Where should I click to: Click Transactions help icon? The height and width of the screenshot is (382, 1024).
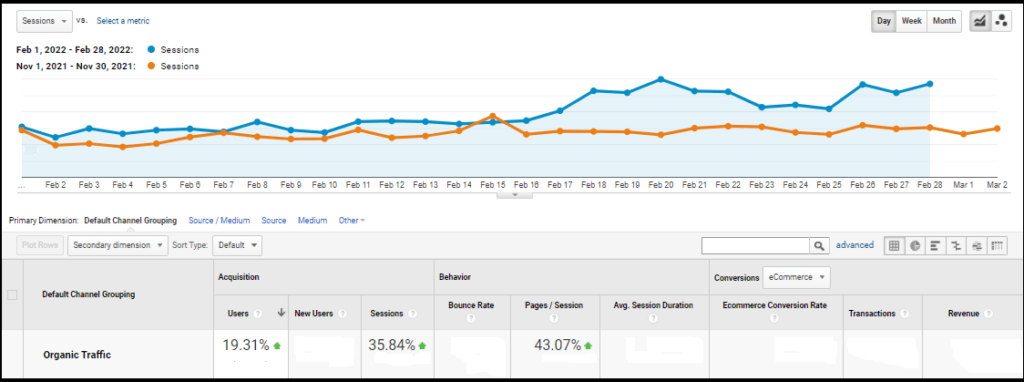pyautogui.click(x=904, y=314)
